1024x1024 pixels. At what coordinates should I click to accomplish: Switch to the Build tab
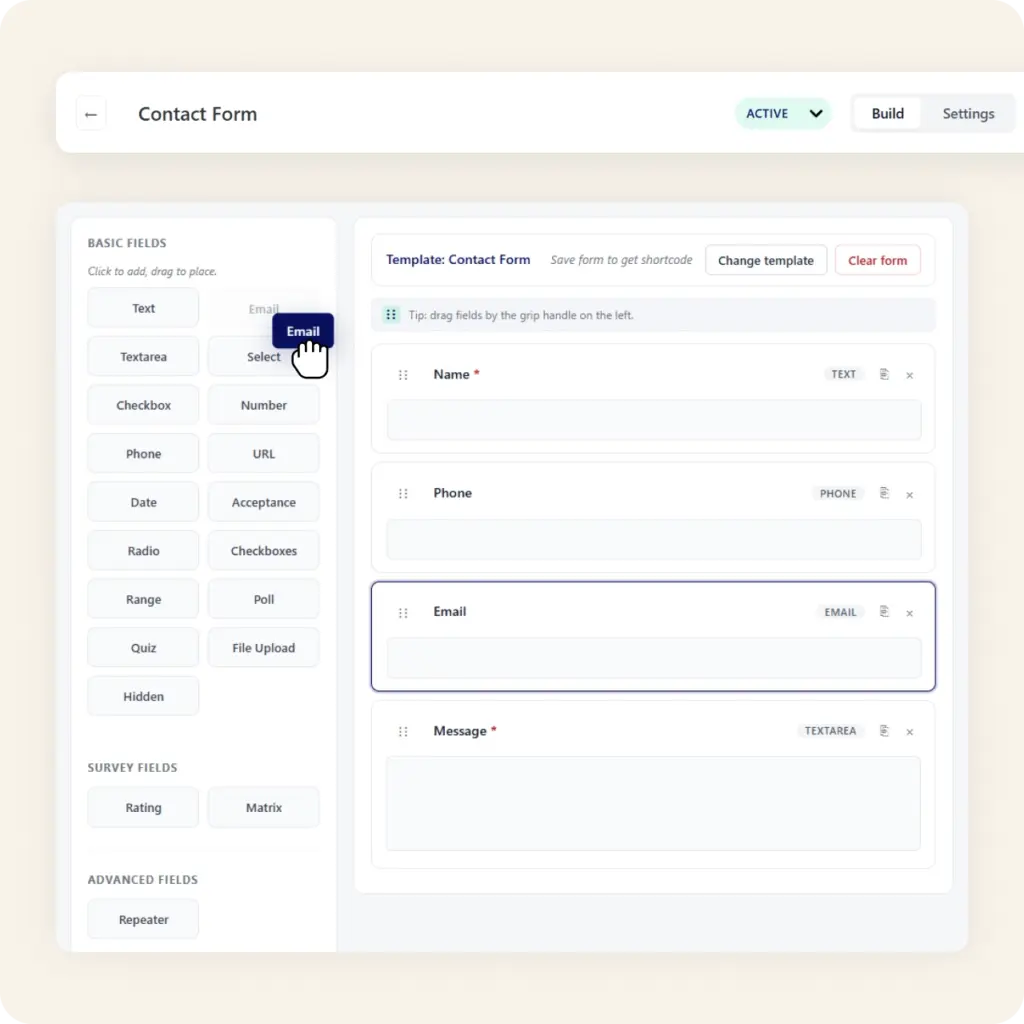point(887,114)
